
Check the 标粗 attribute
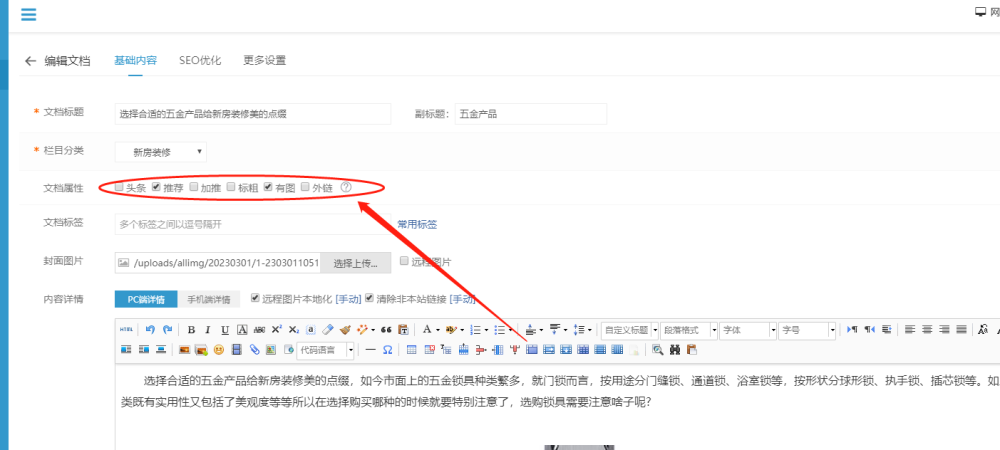tap(230, 187)
